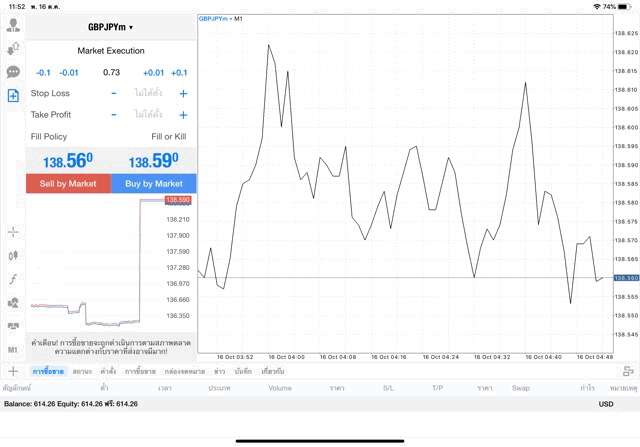Select the crosshair cursor tool
Screen dimensions: 640x447
pyautogui.click(x=13, y=232)
